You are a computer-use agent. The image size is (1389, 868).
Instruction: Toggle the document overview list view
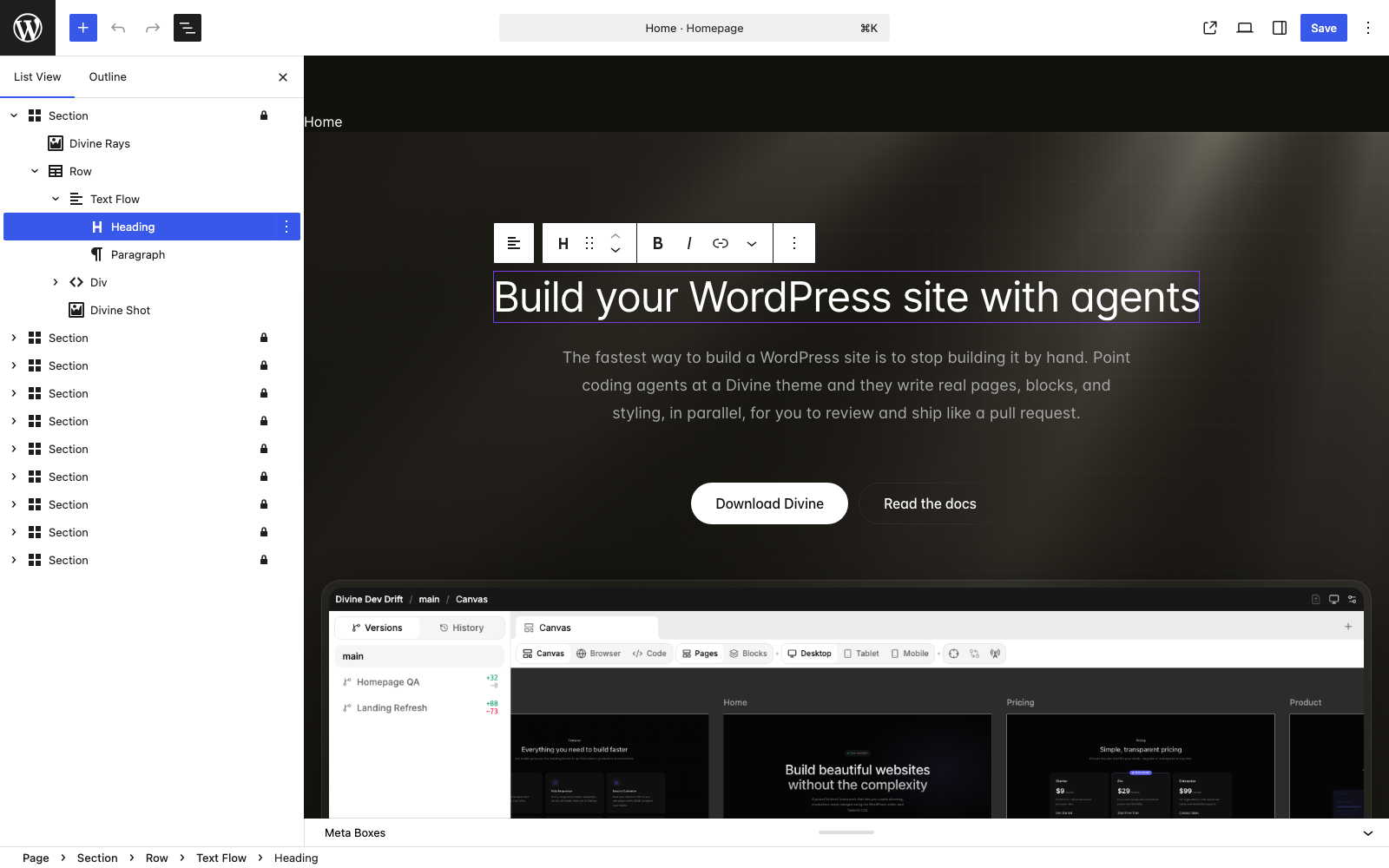tap(188, 28)
